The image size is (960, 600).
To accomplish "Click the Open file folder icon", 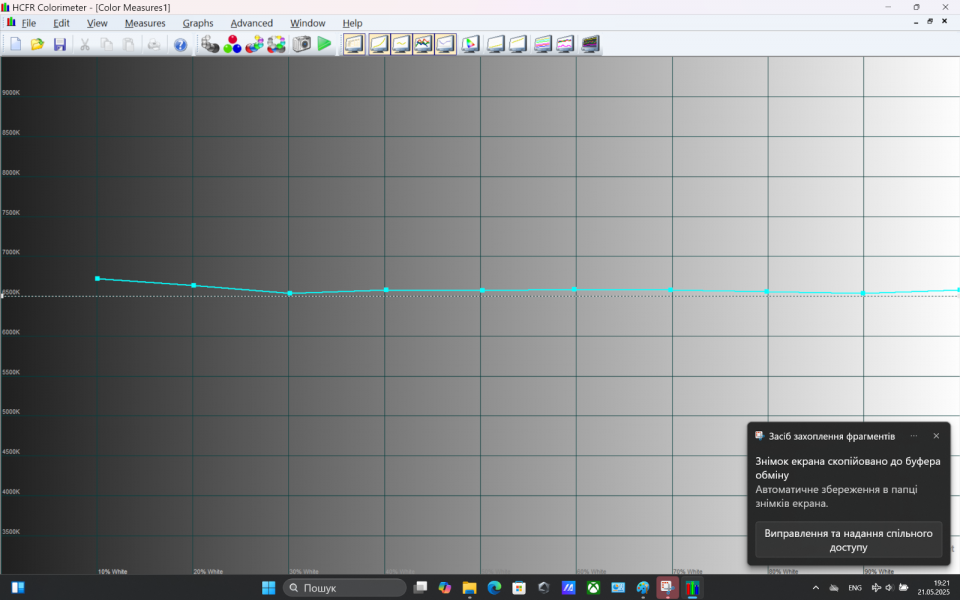I will point(37,44).
